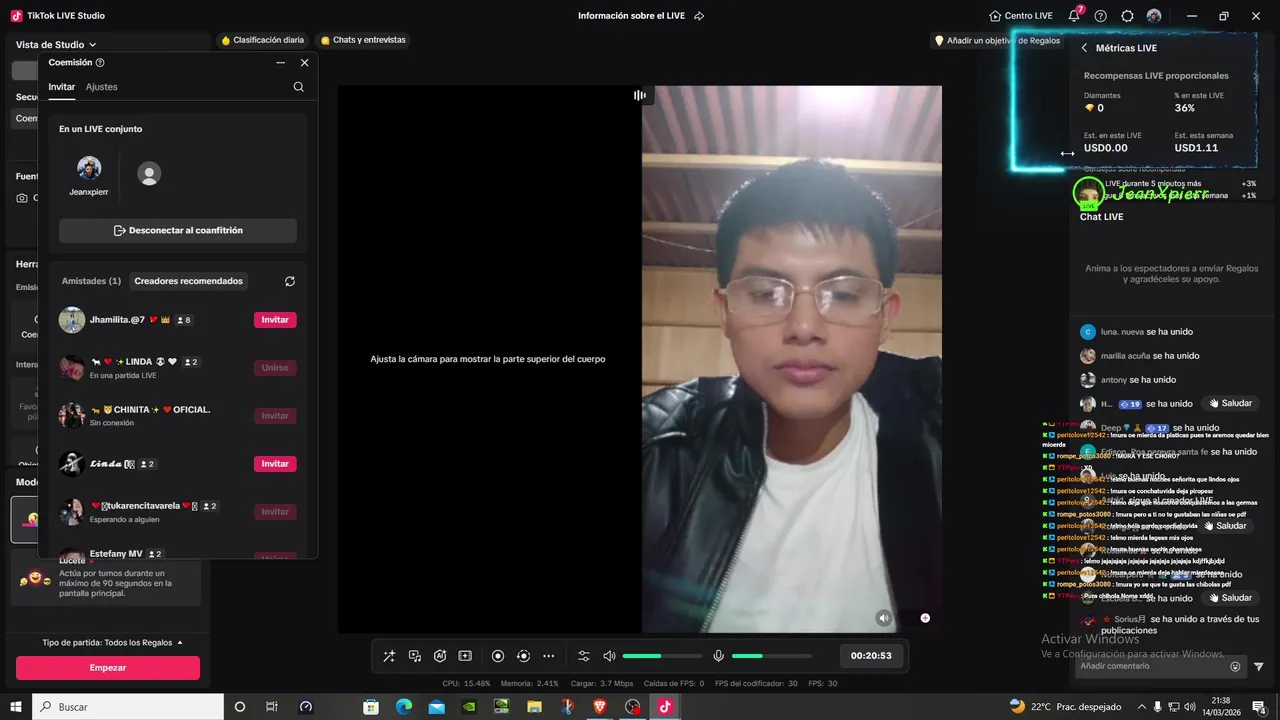Search in the Coemisión panel

coord(299,87)
